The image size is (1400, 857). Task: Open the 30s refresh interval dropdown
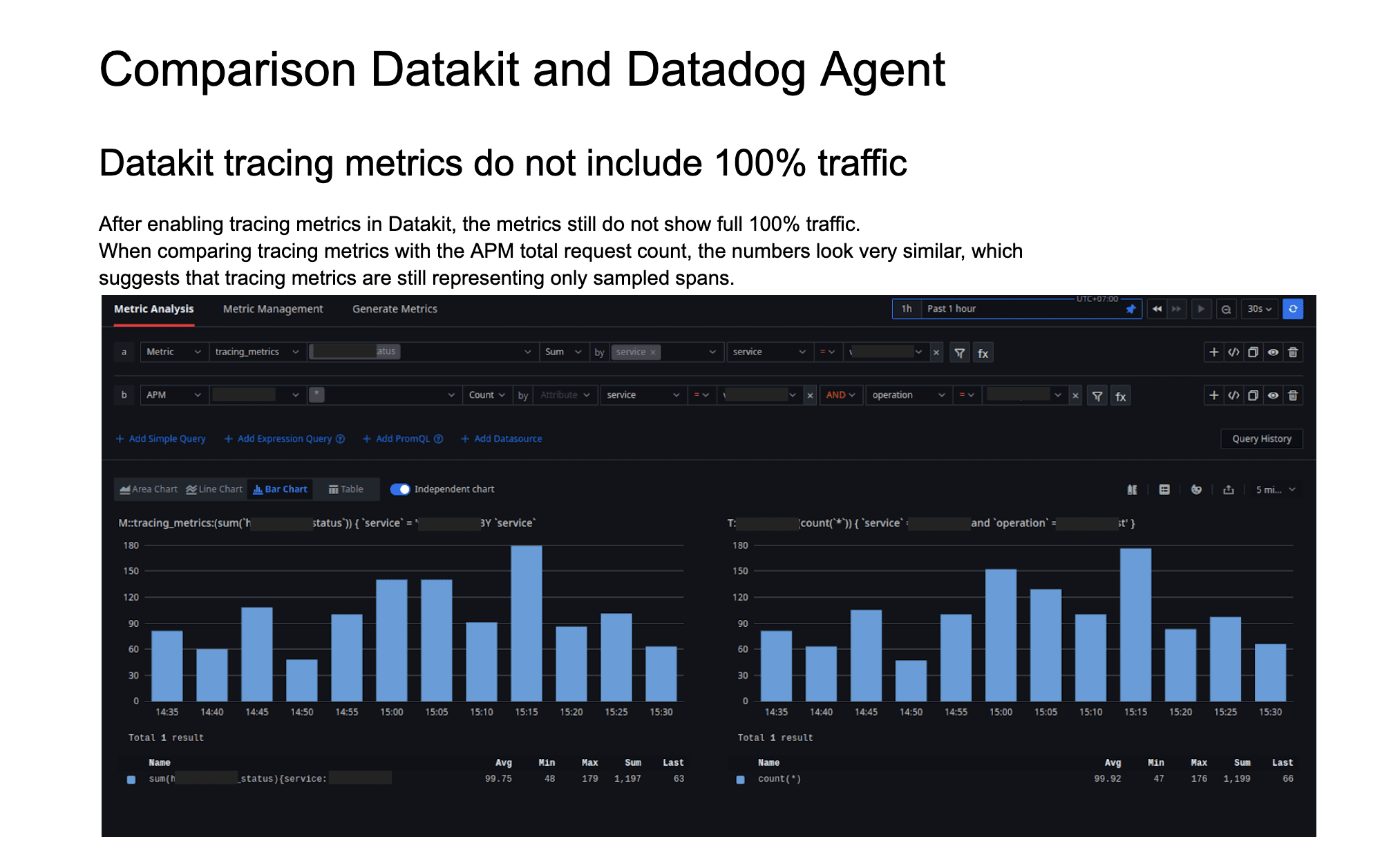coord(1259,309)
